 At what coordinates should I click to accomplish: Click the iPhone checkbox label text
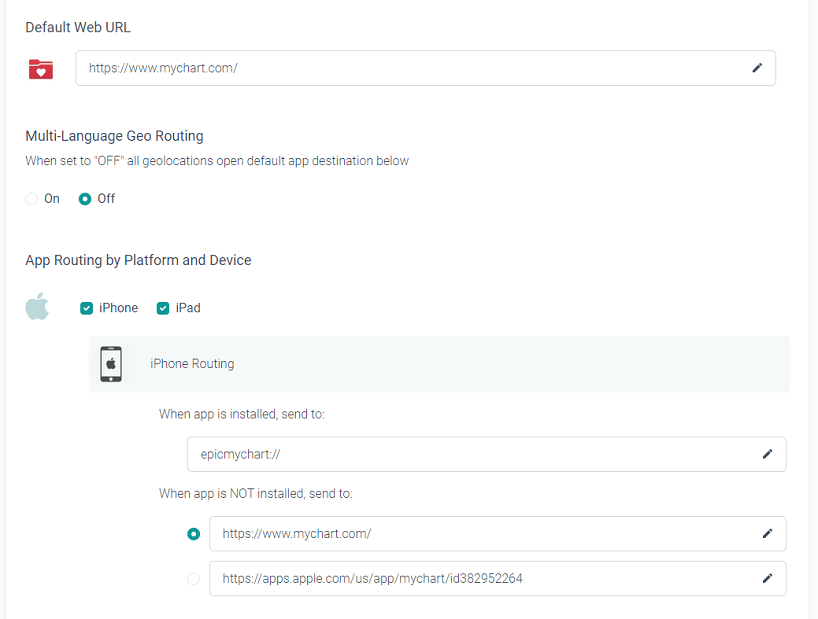[x=118, y=308]
